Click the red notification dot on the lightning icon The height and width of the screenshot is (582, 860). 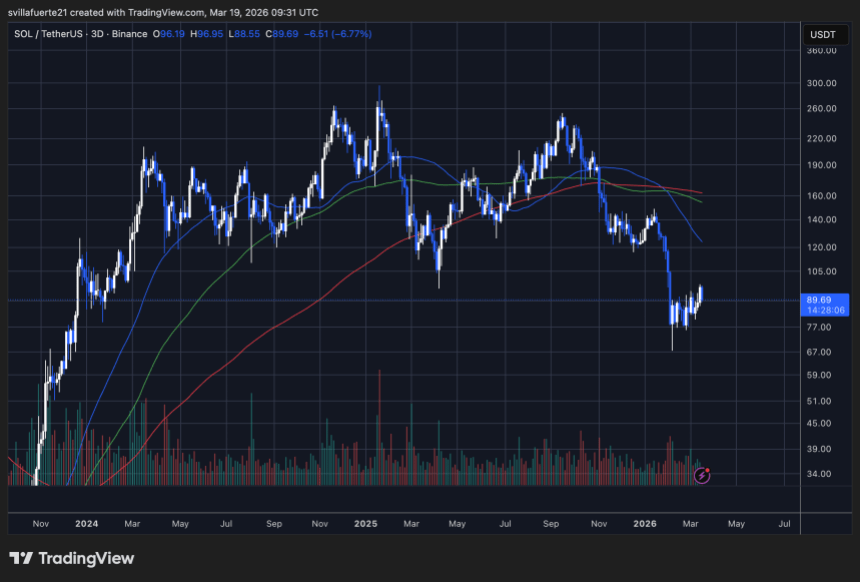709,470
